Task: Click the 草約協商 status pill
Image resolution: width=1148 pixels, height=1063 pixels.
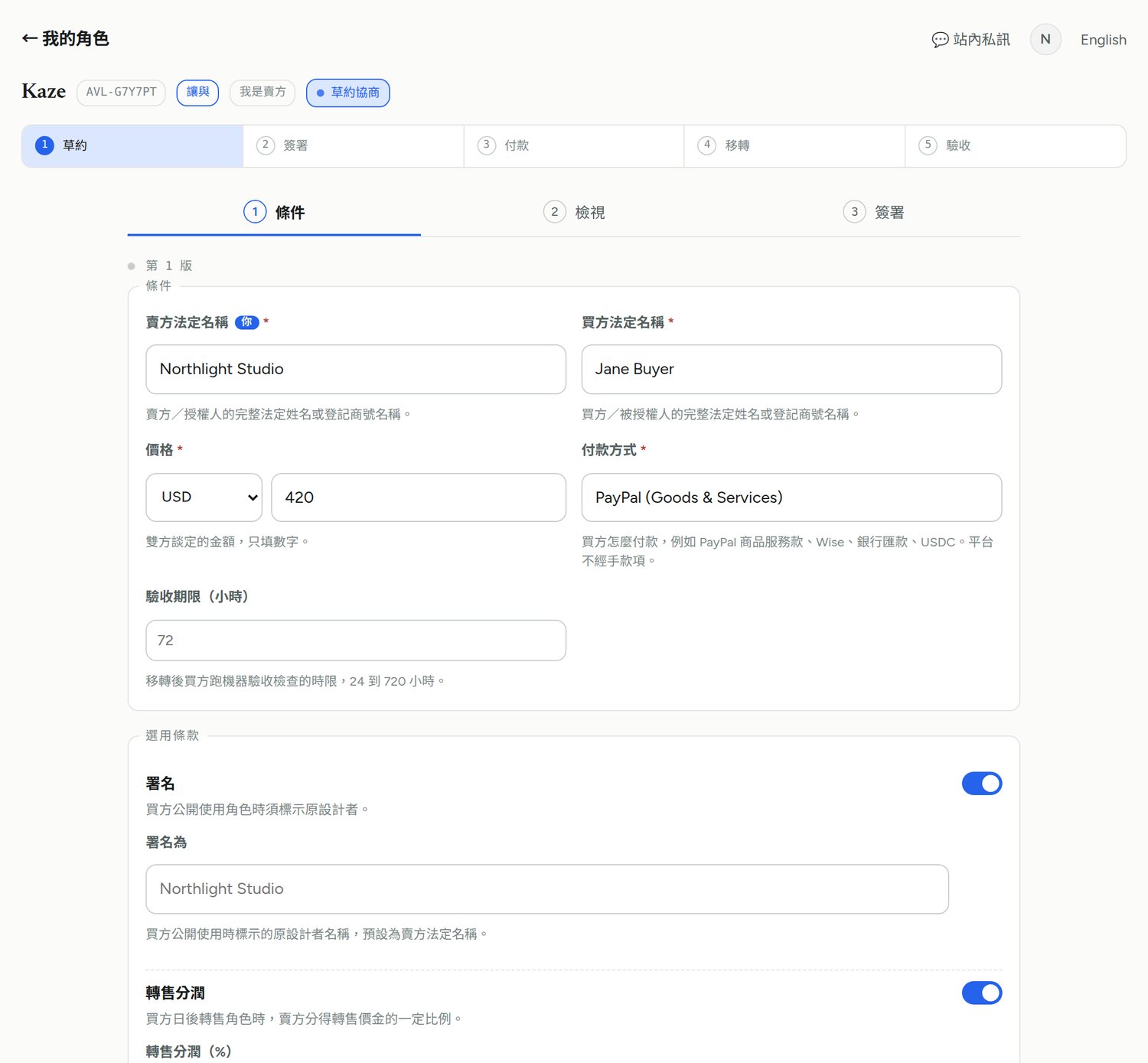Action: coord(348,93)
